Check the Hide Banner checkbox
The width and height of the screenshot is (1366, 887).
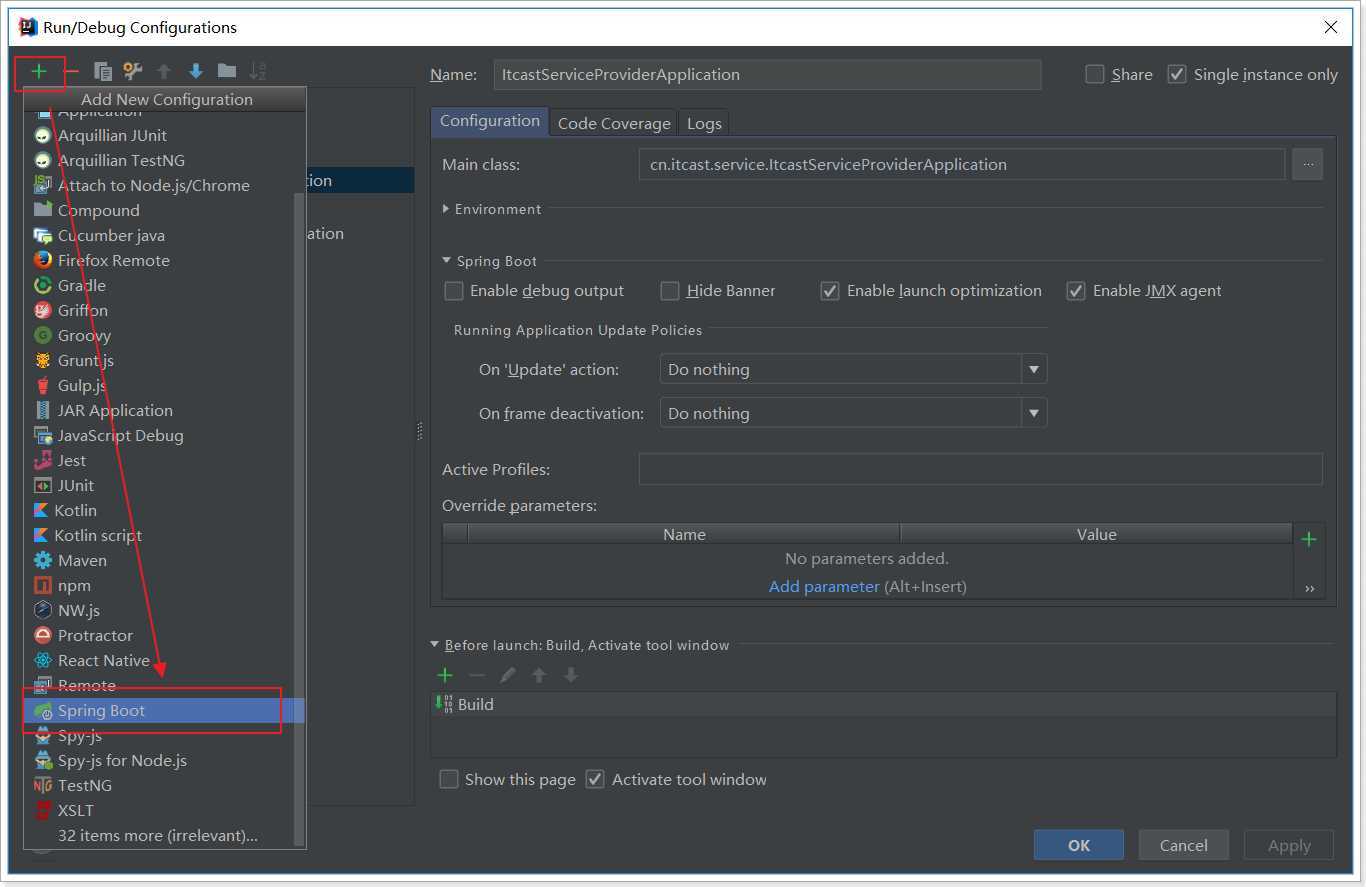click(670, 291)
